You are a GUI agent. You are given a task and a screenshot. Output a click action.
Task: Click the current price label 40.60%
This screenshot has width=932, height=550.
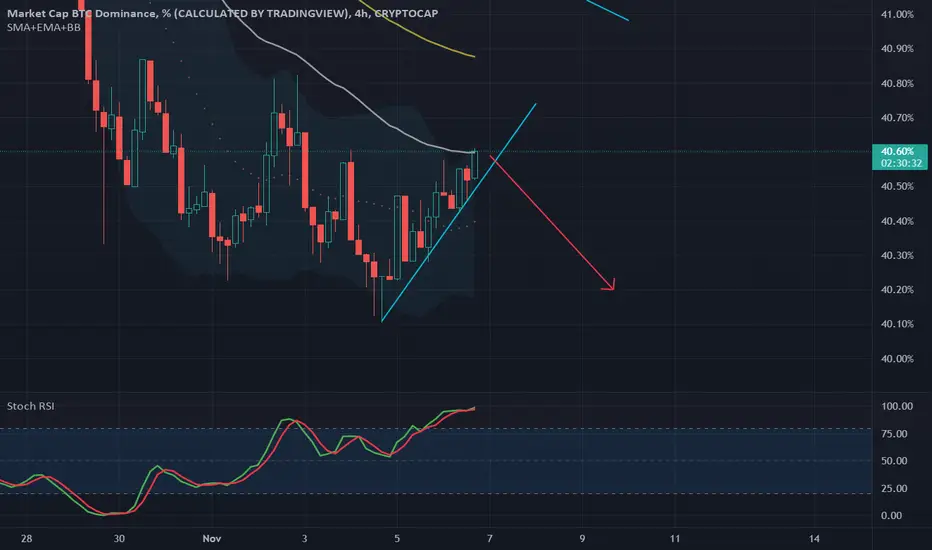(x=897, y=152)
